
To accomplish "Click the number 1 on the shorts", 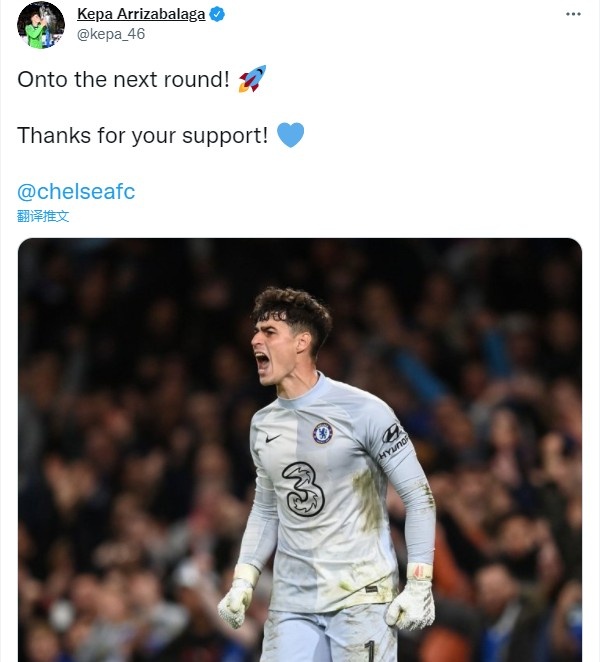I will (x=369, y=650).
